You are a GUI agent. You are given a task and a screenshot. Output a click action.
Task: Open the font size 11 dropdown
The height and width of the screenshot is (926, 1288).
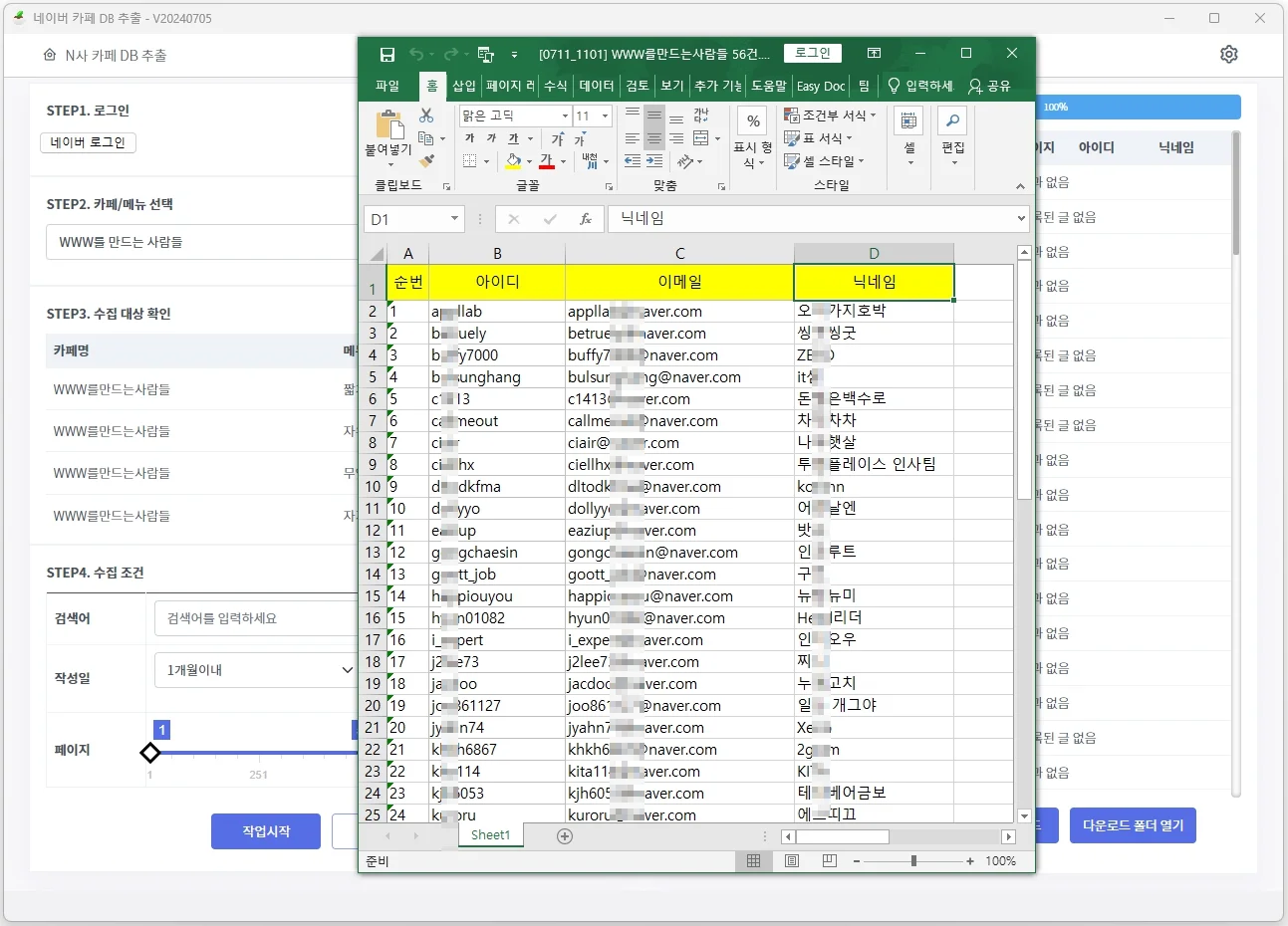(x=605, y=116)
